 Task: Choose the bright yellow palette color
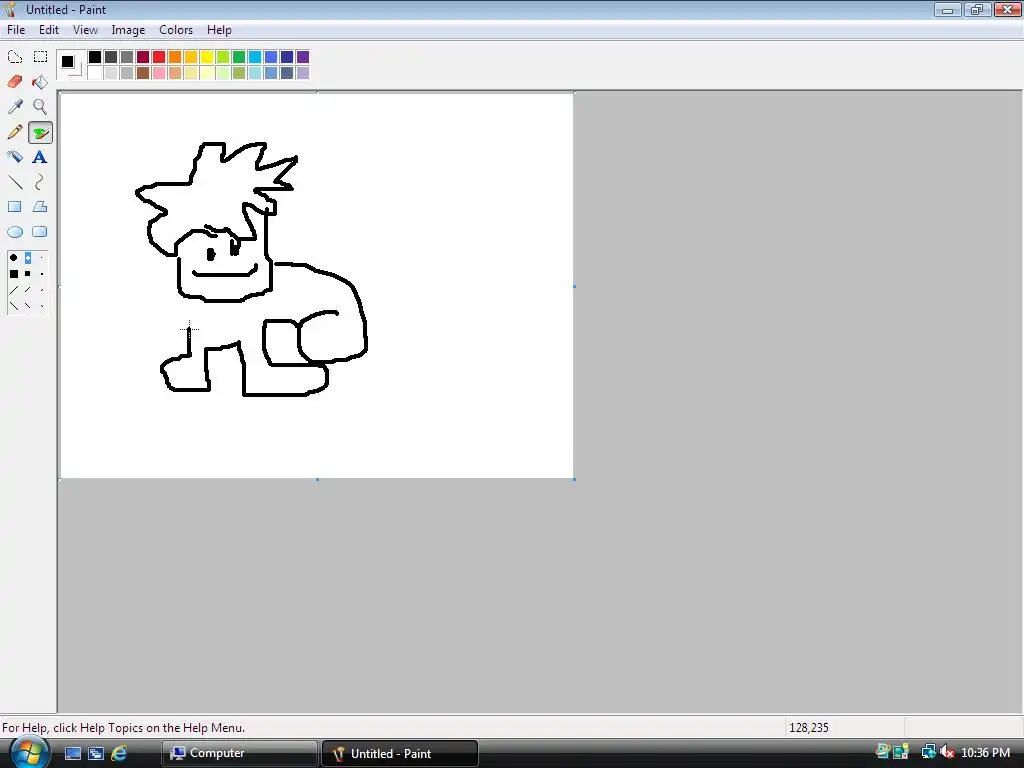(207, 57)
